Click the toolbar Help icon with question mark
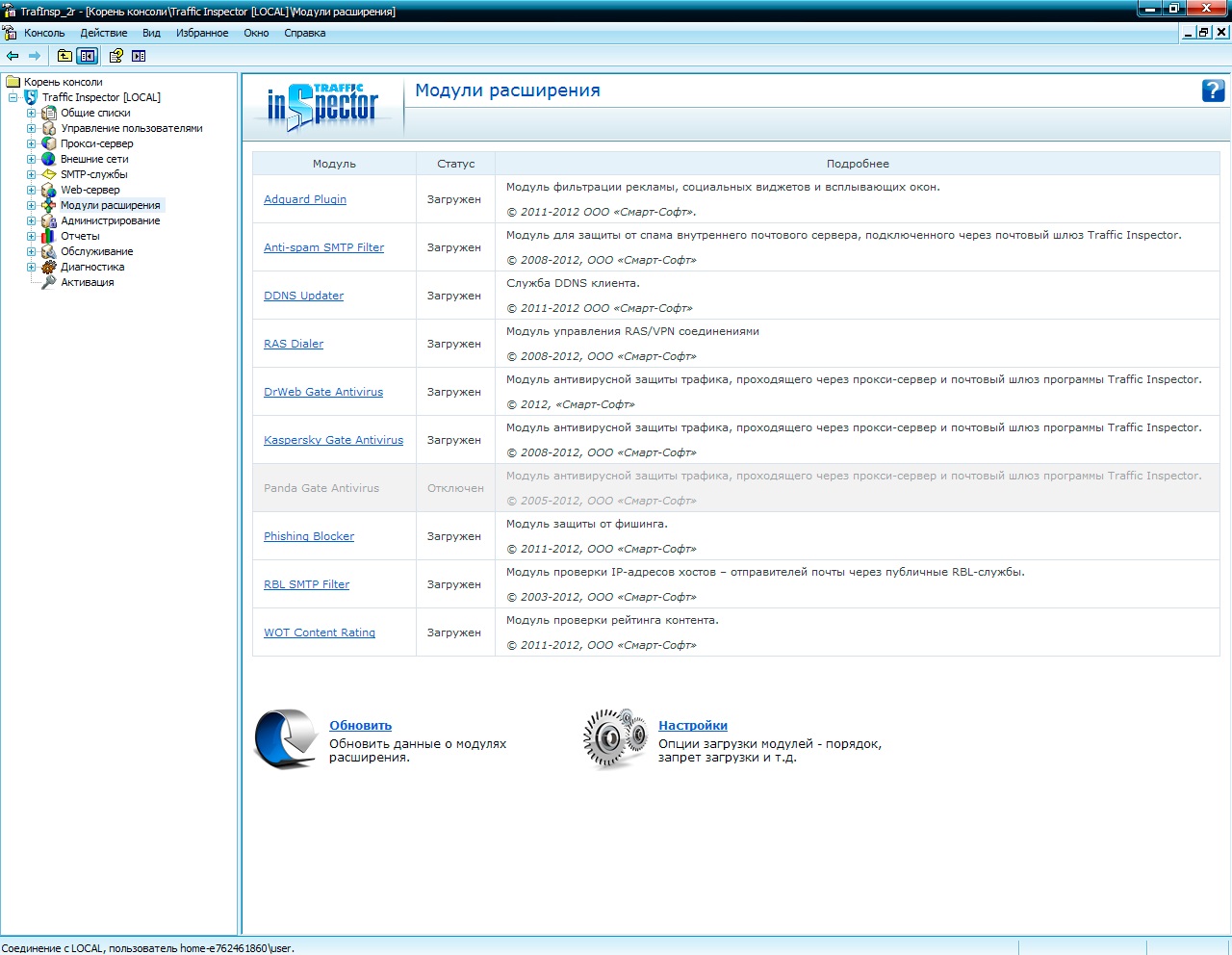The image size is (1232, 955). coord(116,56)
